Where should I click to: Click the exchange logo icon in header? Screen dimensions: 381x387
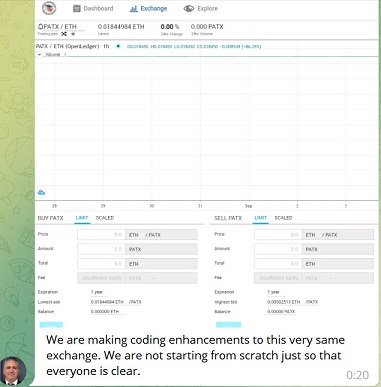coord(49,8)
